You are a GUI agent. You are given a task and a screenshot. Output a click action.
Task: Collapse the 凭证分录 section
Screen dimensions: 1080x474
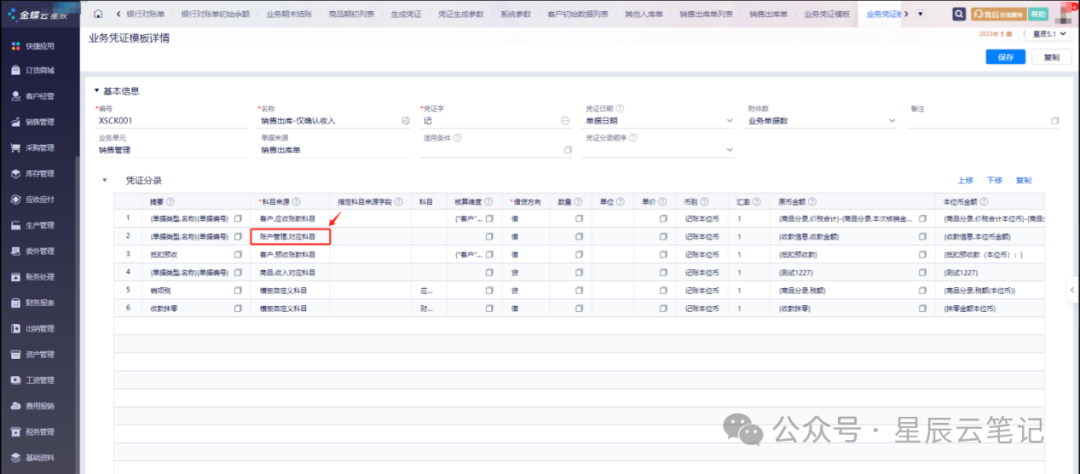105,181
